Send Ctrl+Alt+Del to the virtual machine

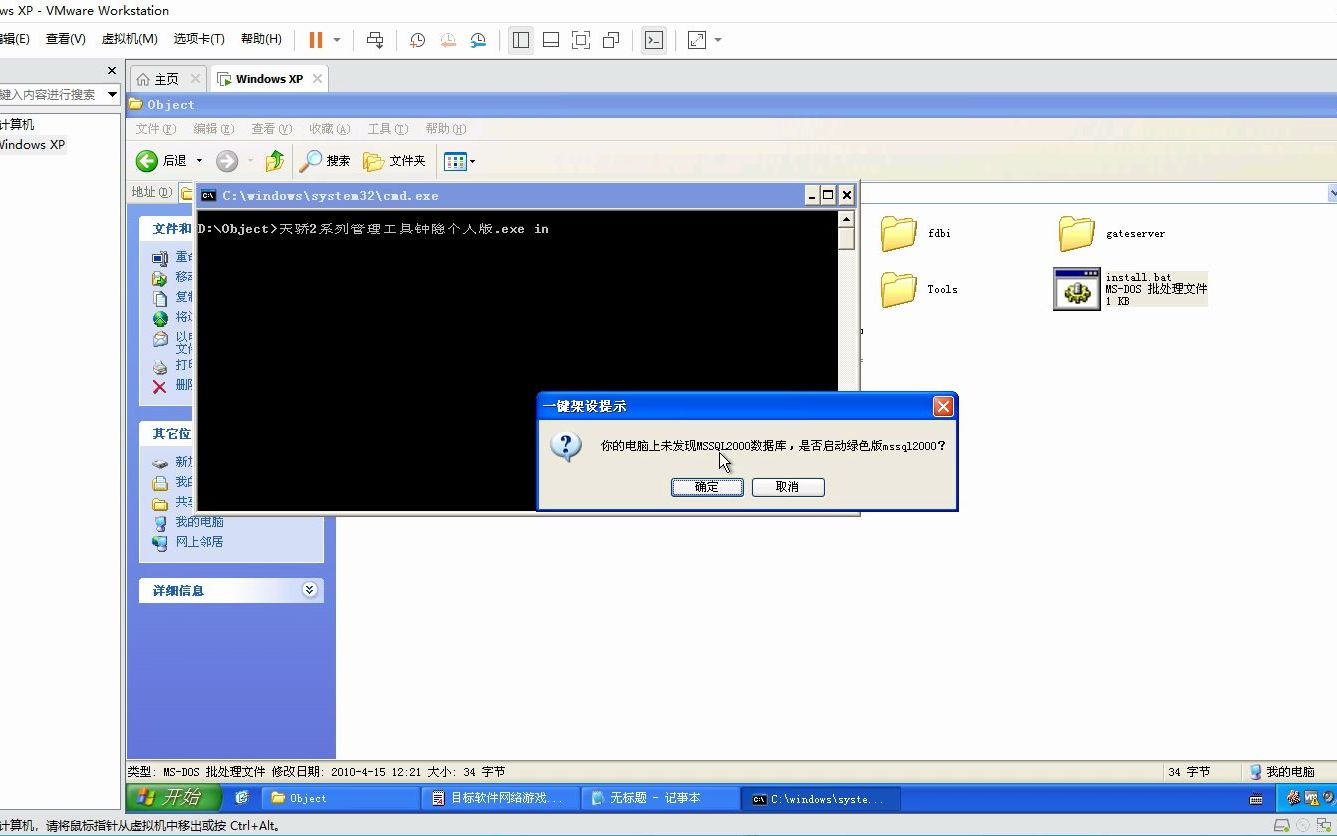pyautogui.click(x=375, y=40)
